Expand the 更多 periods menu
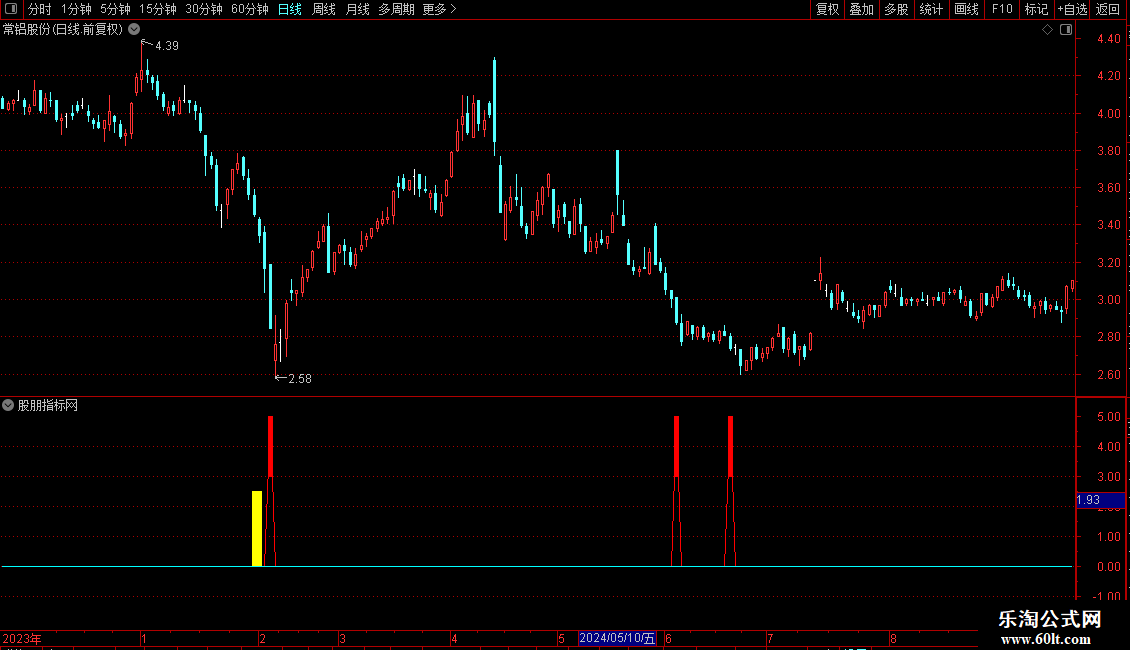 tap(439, 9)
